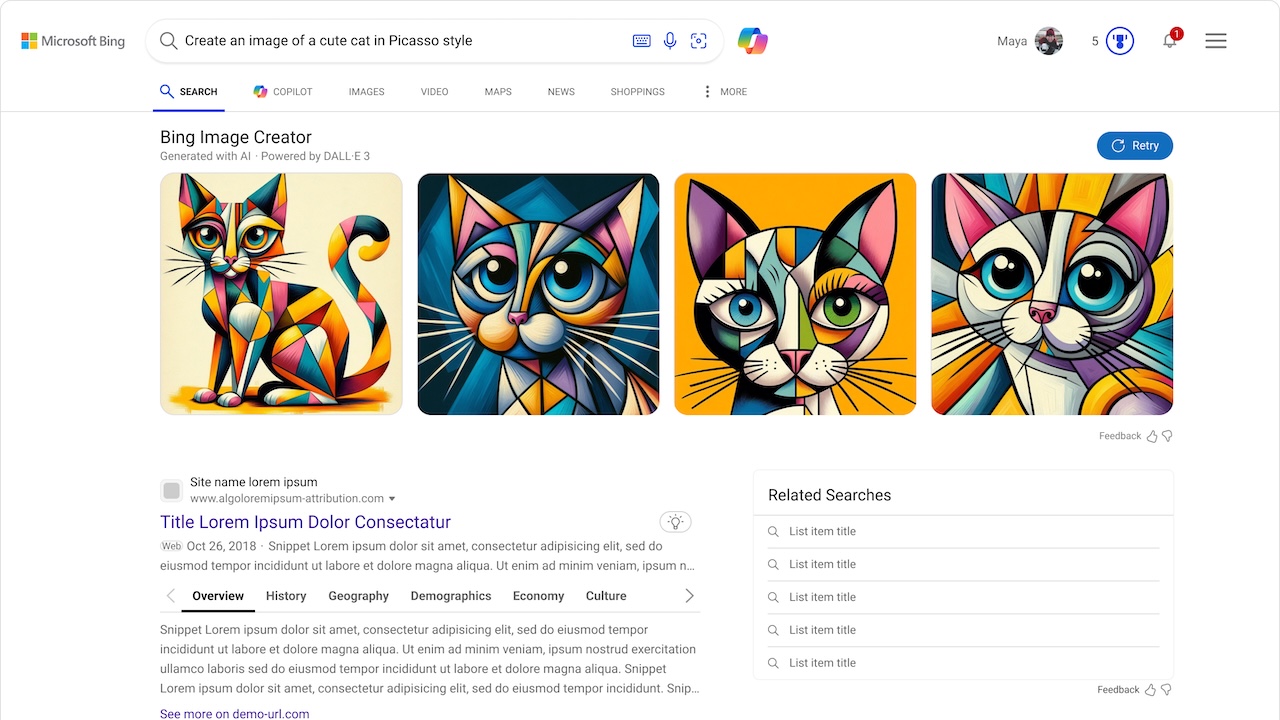1280x720 pixels.
Task: Click the Microsoft Bing logo
Action: tap(72, 40)
